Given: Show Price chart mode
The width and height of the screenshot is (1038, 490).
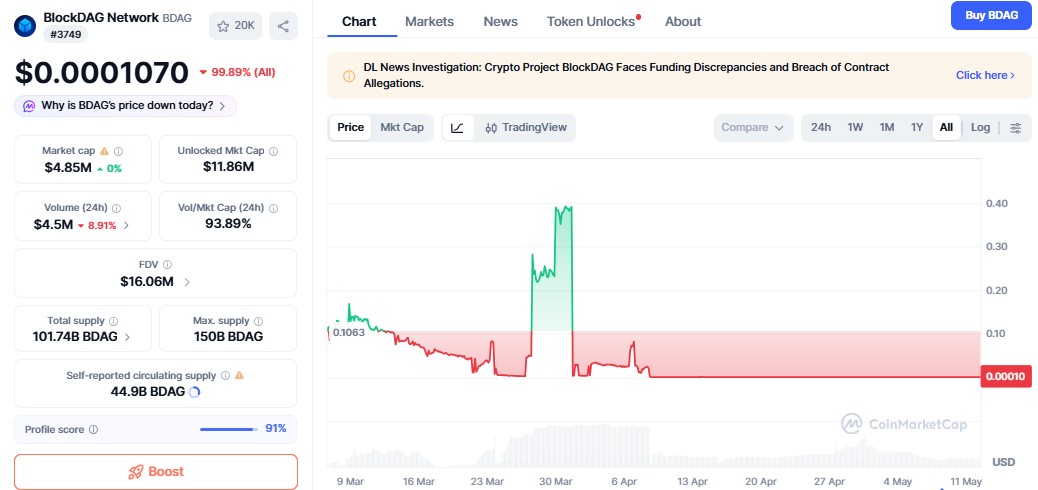Looking at the screenshot, I should tap(350, 127).
